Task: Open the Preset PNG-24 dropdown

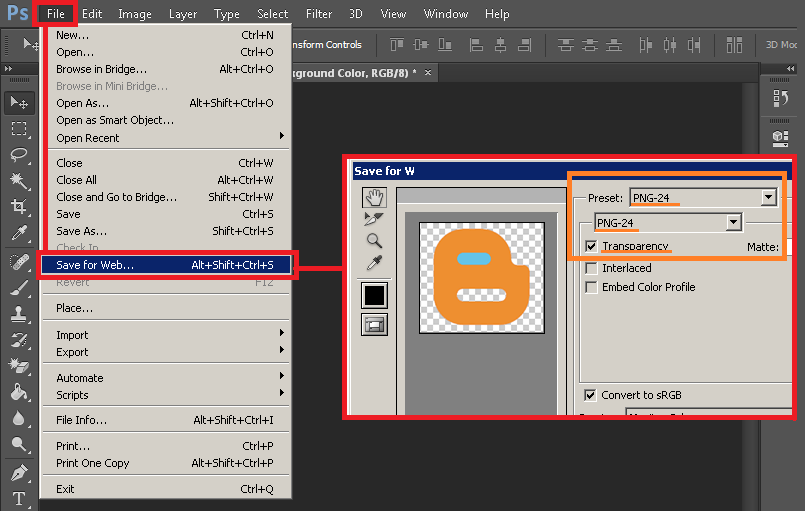Action: (x=703, y=198)
